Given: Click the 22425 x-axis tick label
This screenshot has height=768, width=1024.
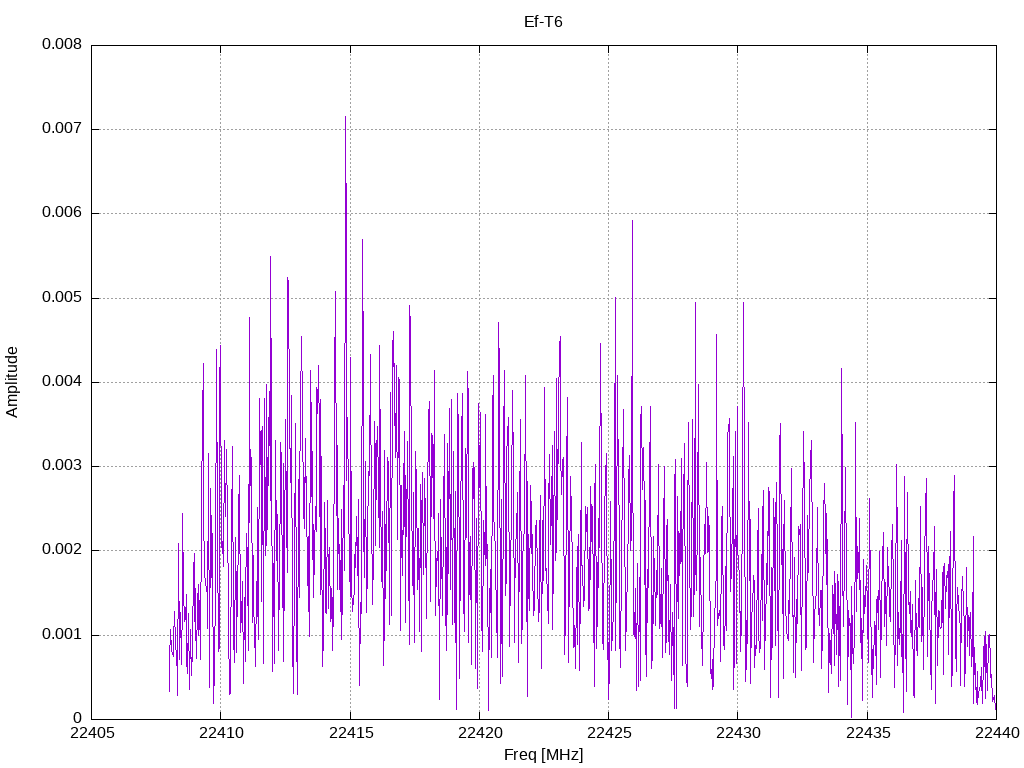Looking at the screenshot, I should click(609, 733).
